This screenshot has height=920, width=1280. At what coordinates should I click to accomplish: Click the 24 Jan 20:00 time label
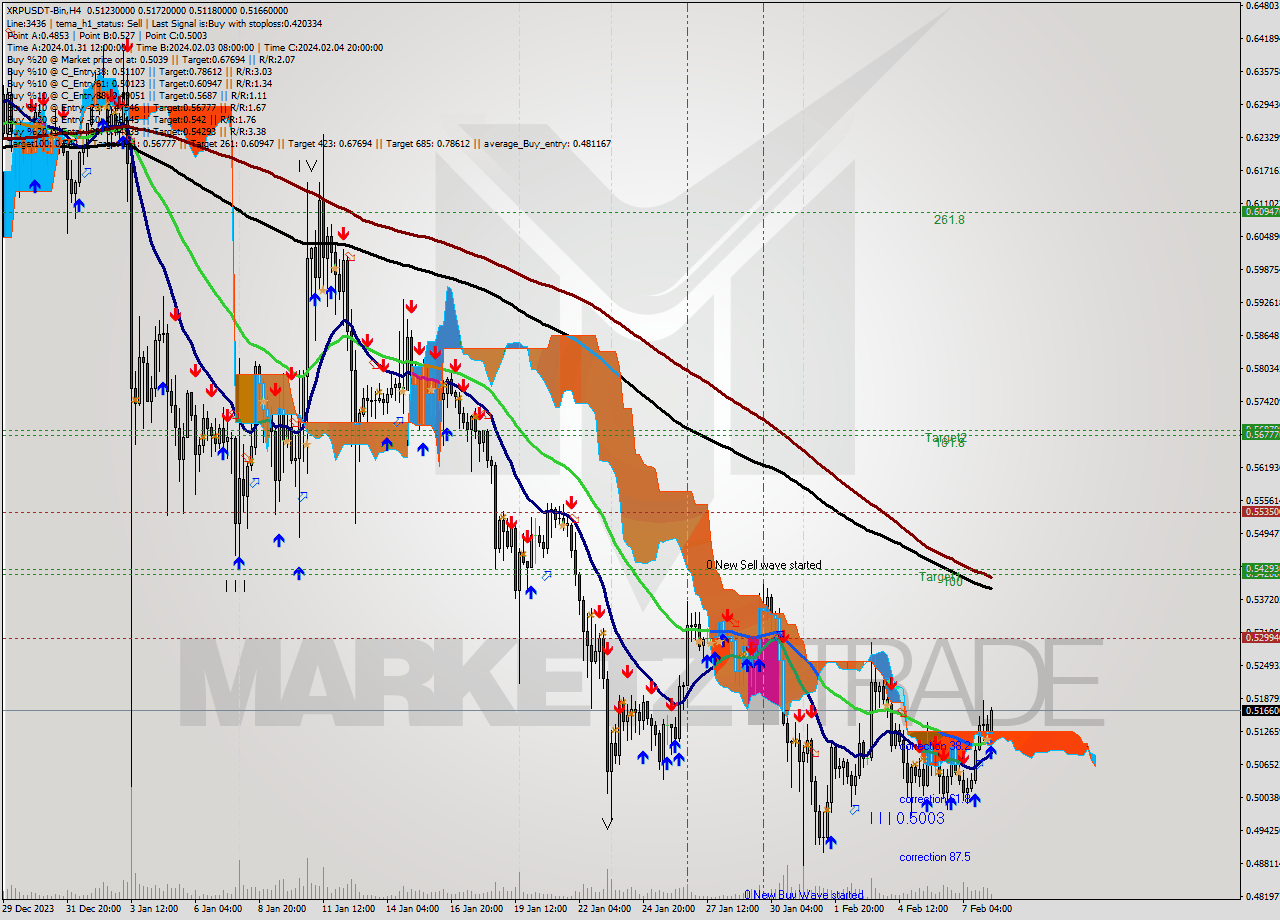pos(668,909)
